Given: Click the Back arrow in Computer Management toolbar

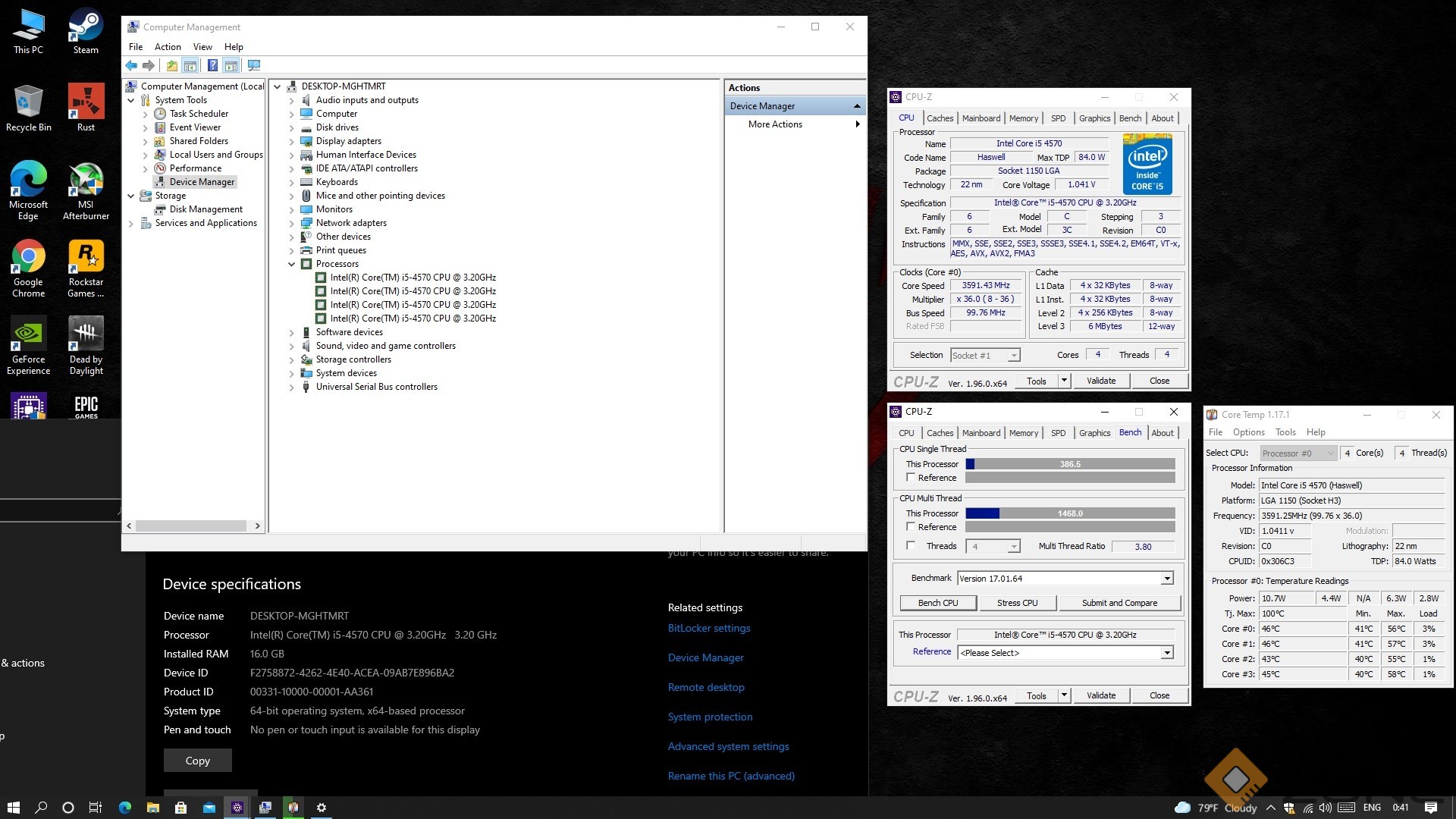Looking at the screenshot, I should pos(131,66).
